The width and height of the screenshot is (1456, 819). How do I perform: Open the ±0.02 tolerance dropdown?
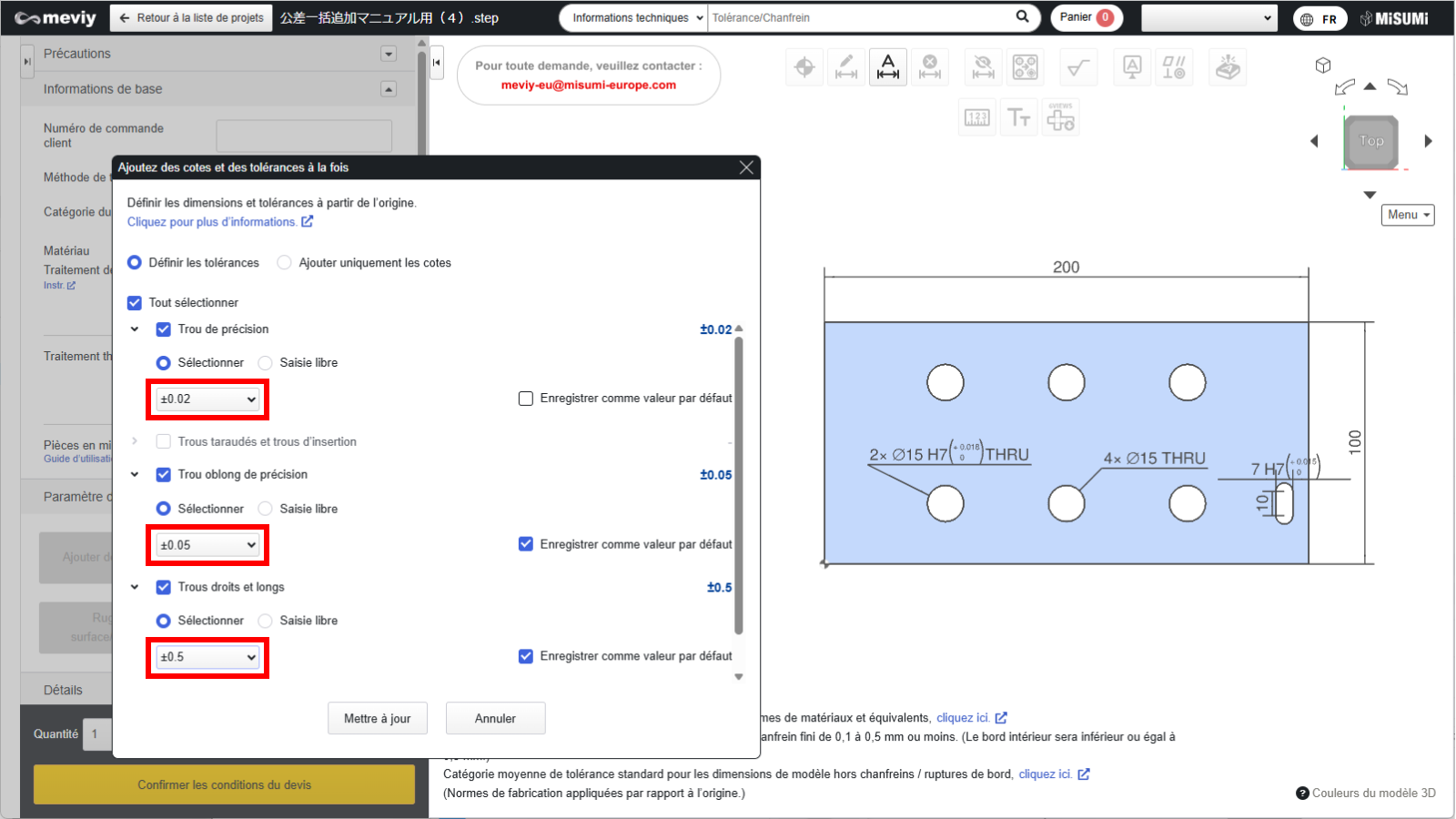[x=207, y=399]
